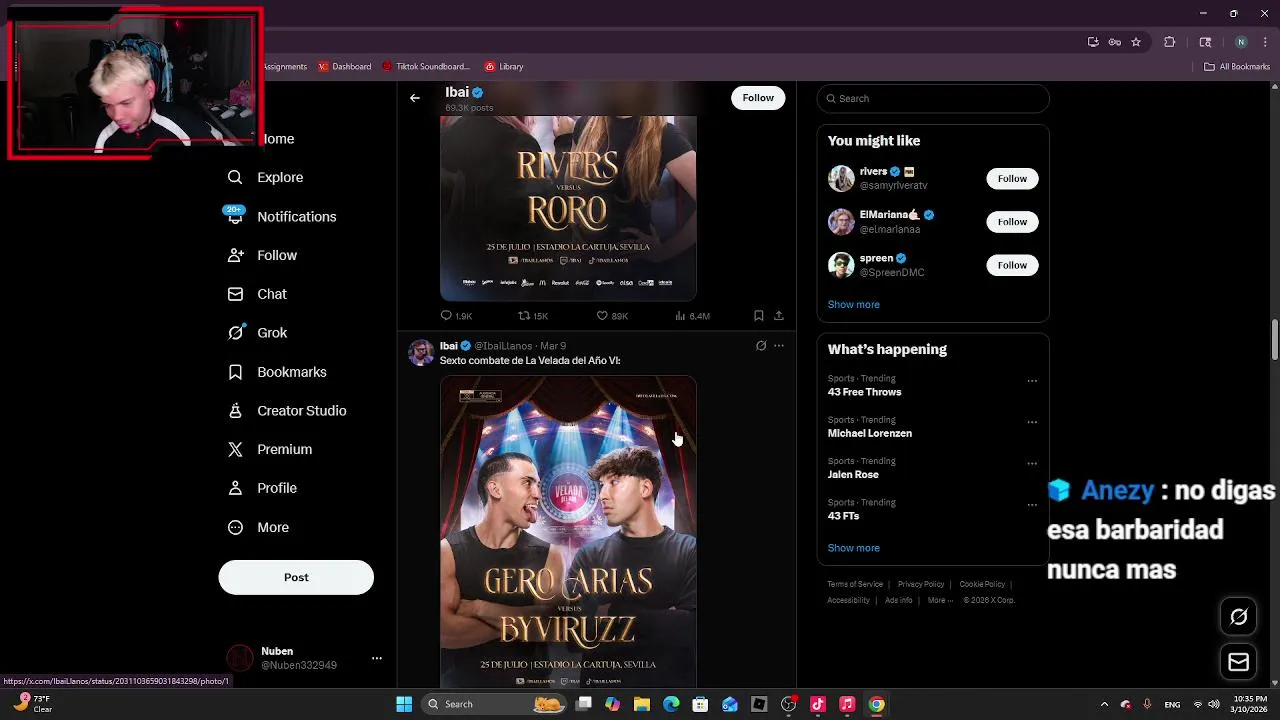Follow rivers in You might like
The image size is (1280, 720).
coord(1012,178)
